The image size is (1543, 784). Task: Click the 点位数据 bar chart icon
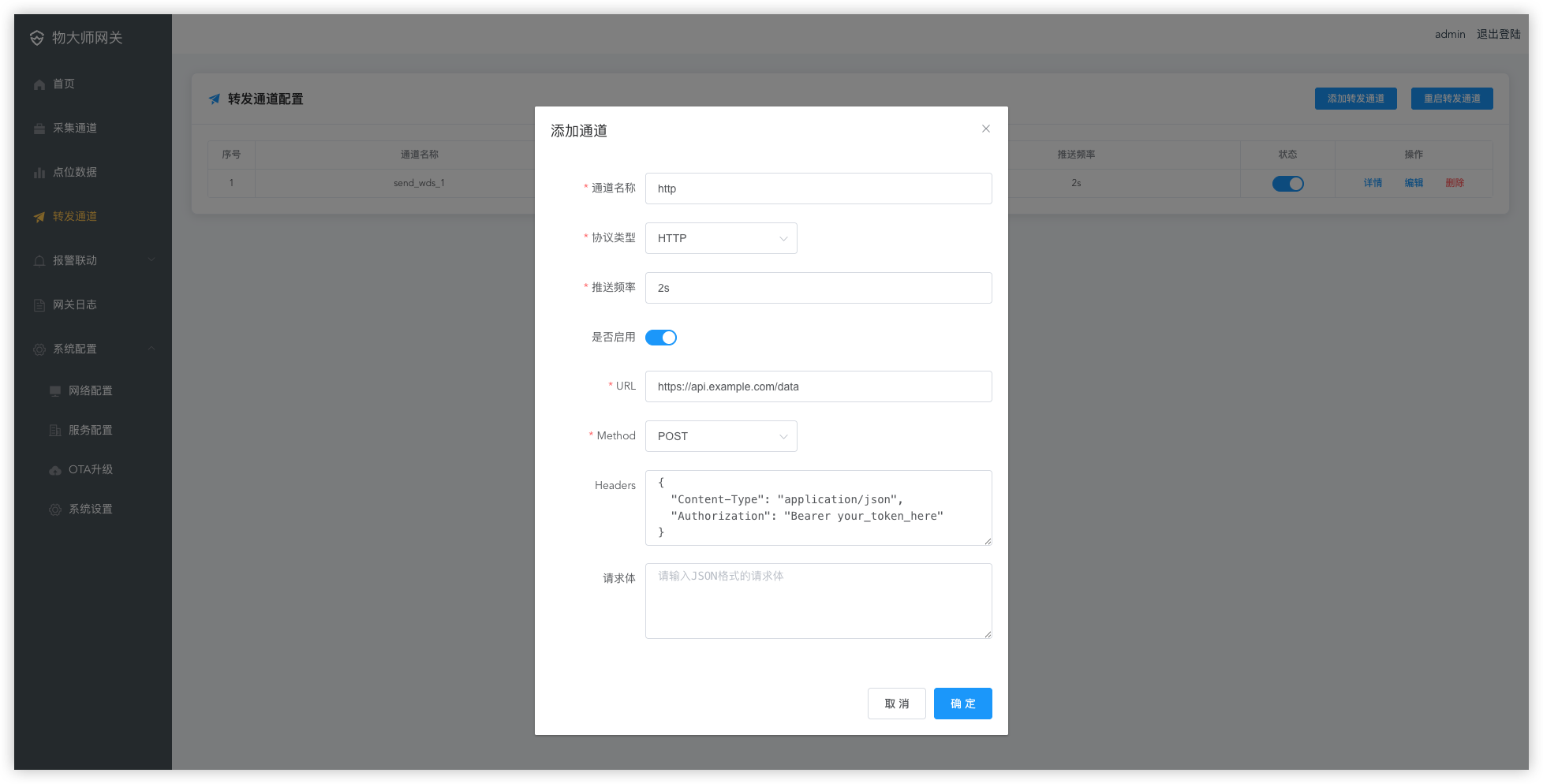(39, 173)
